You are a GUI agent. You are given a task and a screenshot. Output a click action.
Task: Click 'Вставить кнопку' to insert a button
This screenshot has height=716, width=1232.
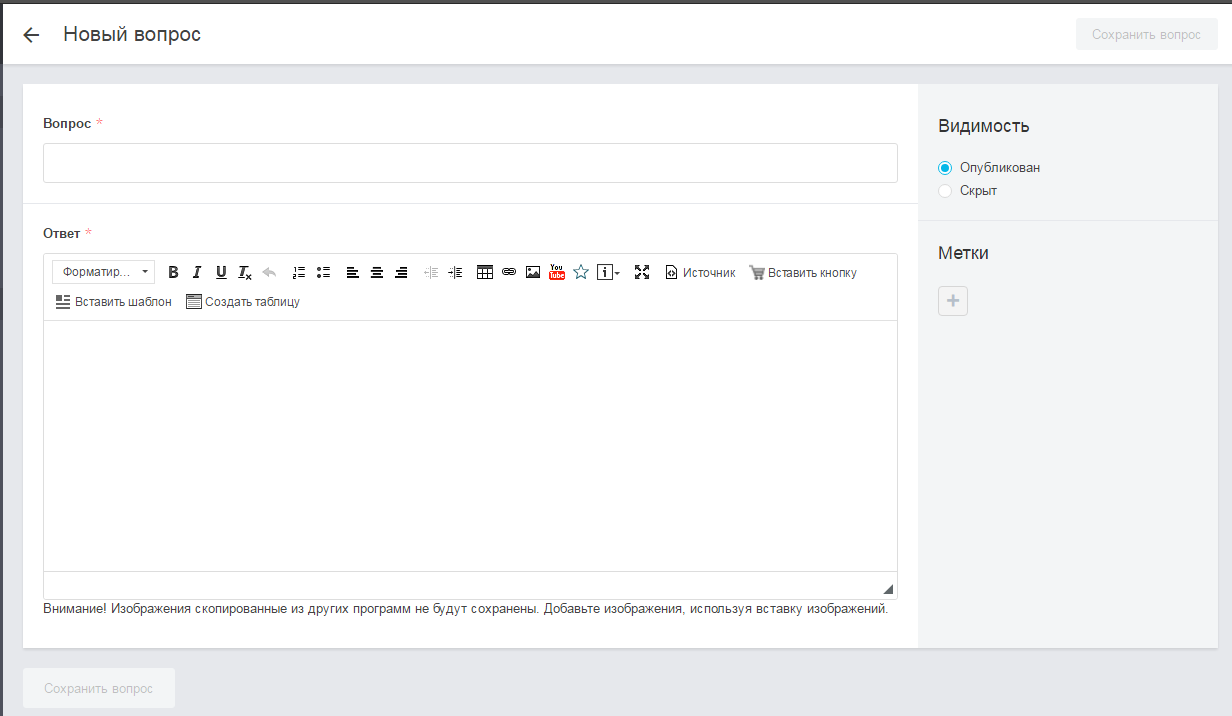[x=803, y=272]
